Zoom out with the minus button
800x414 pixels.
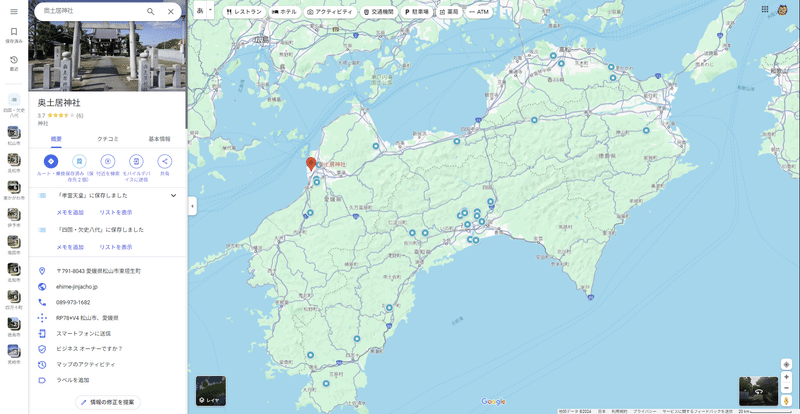[x=786, y=387]
